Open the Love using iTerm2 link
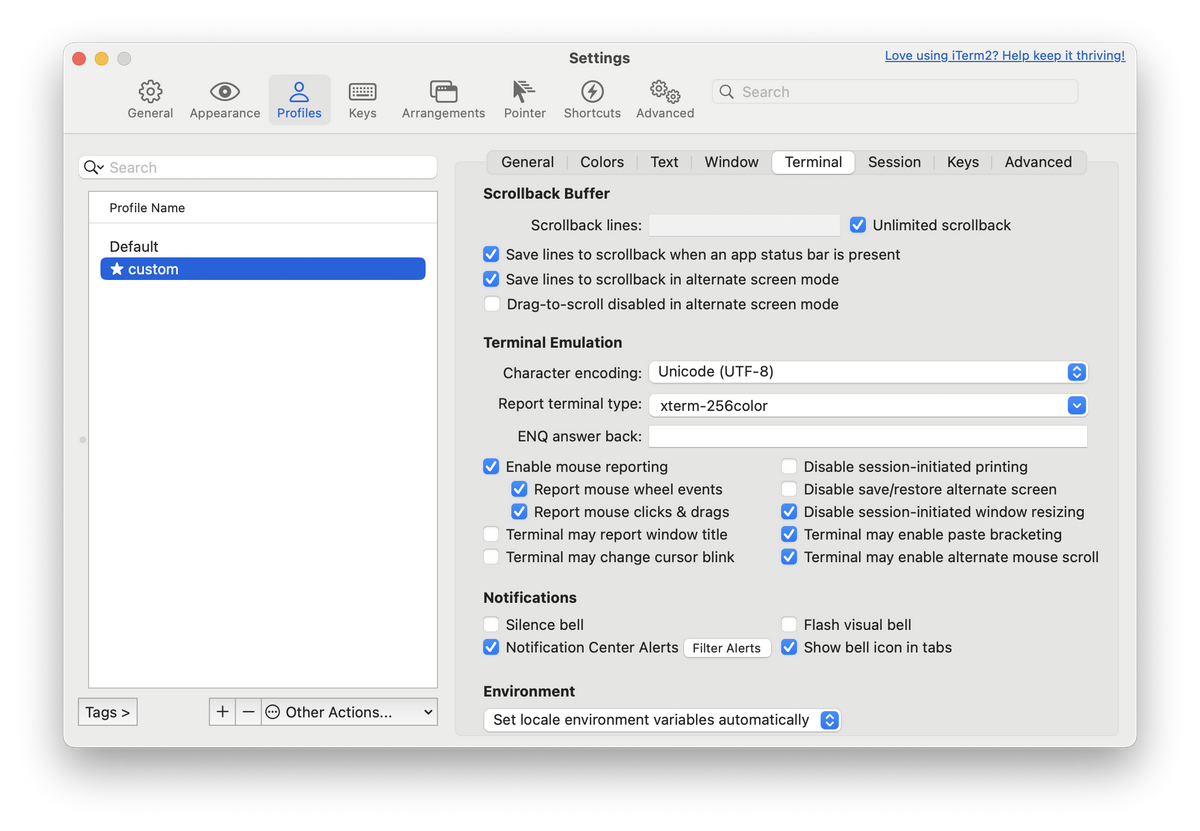The height and width of the screenshot is (831, 1200). point(1005,56)
